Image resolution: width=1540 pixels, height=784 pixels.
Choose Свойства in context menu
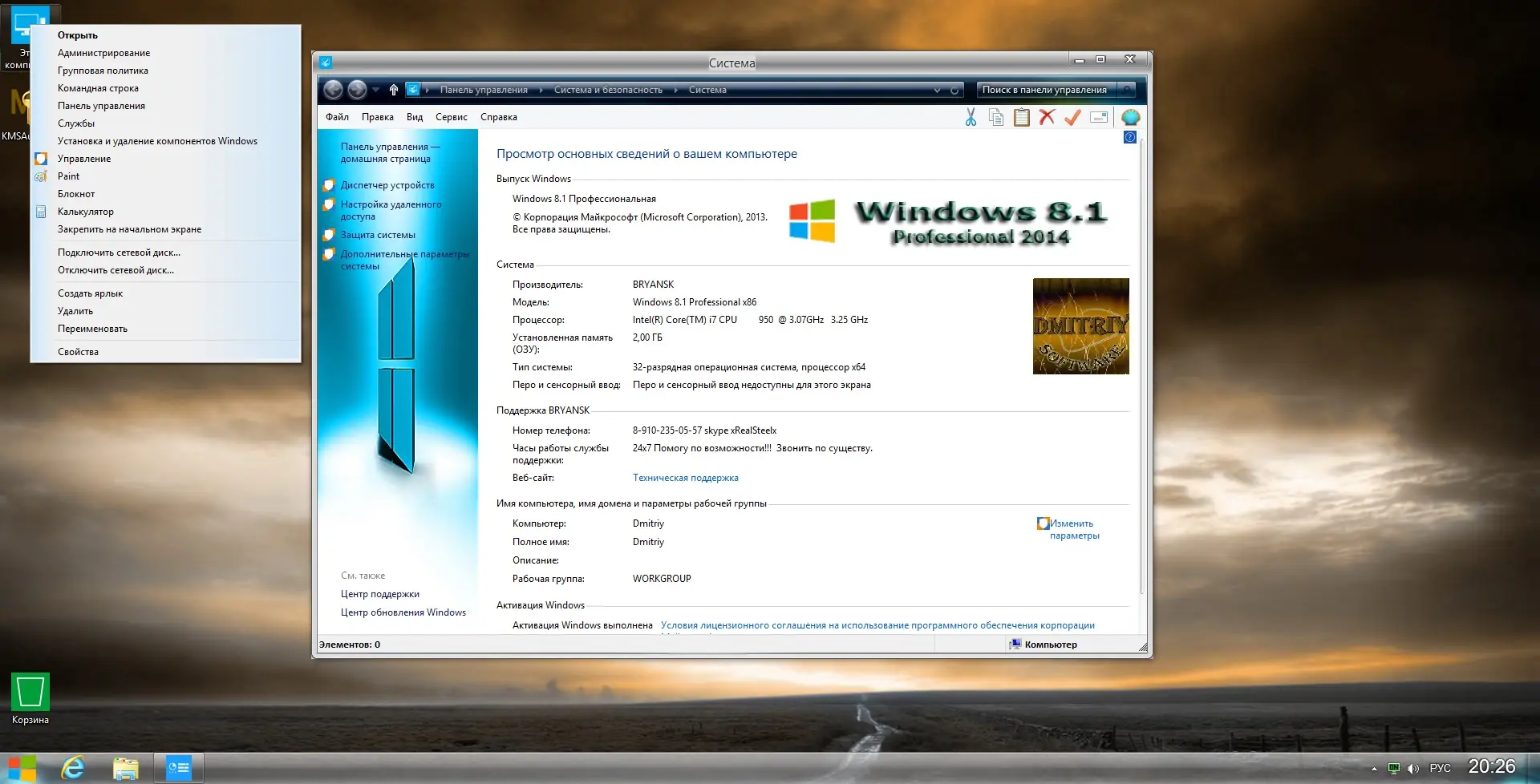pyautogui.click(x=166, y=352)
